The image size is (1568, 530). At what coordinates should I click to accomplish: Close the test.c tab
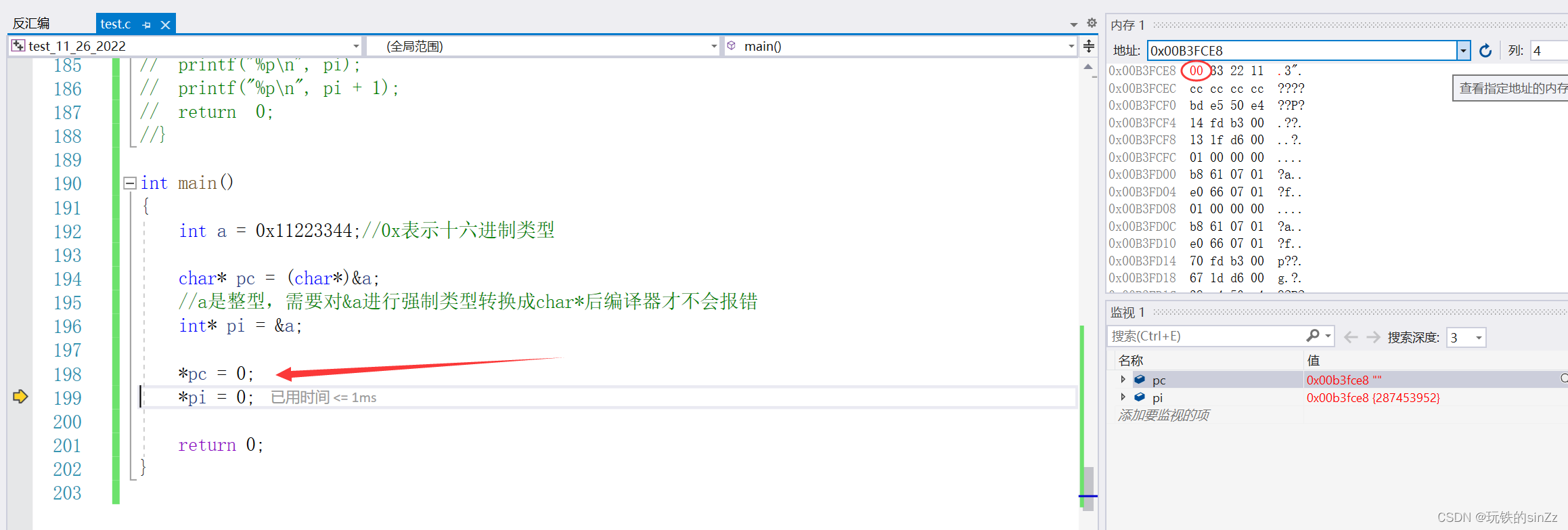[165, 24]
